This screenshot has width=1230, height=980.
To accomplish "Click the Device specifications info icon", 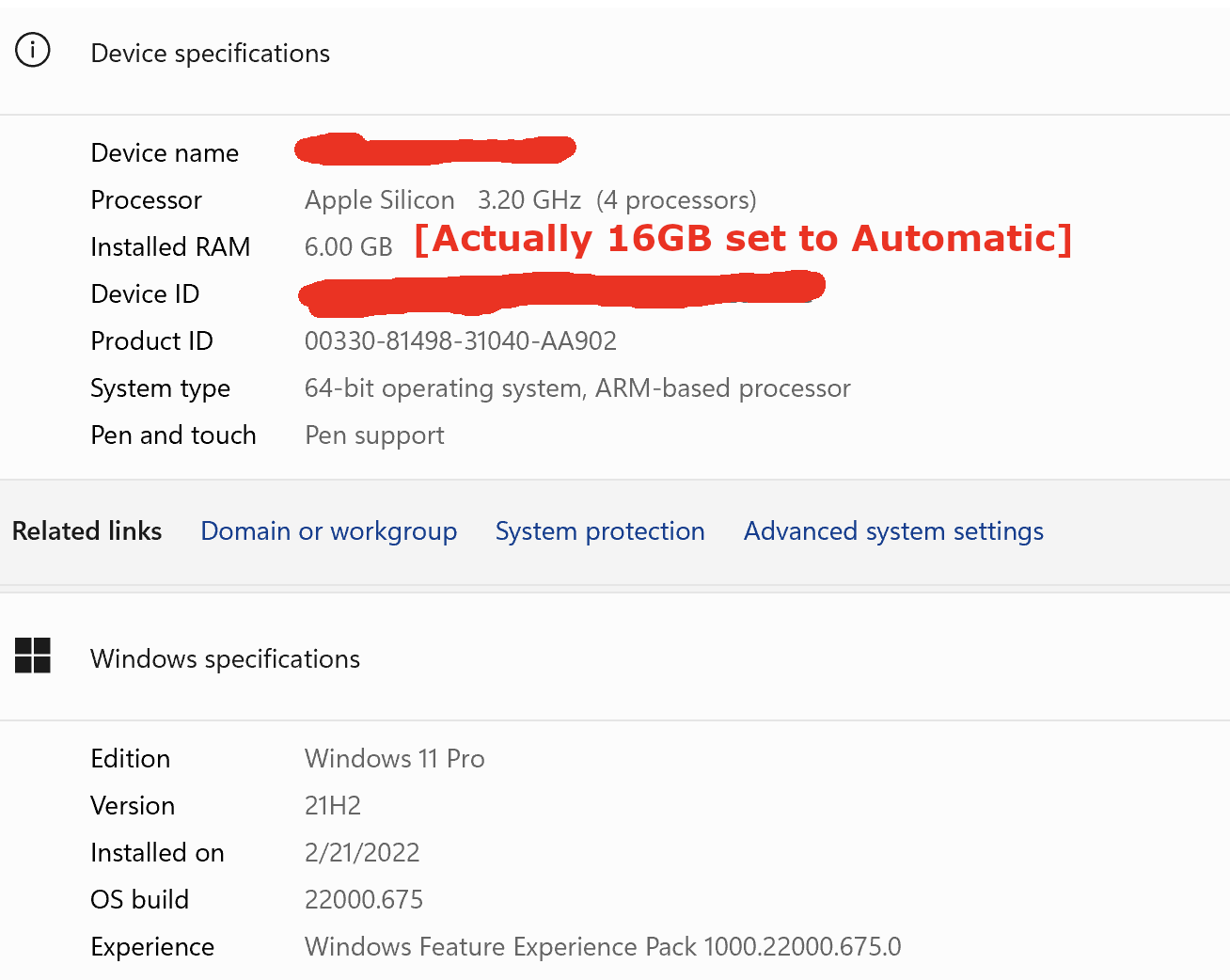I will point(33,50).
